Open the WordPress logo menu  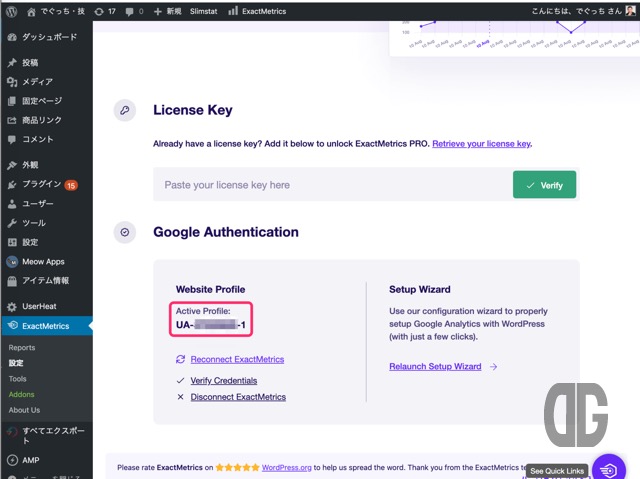click(11, 11)
